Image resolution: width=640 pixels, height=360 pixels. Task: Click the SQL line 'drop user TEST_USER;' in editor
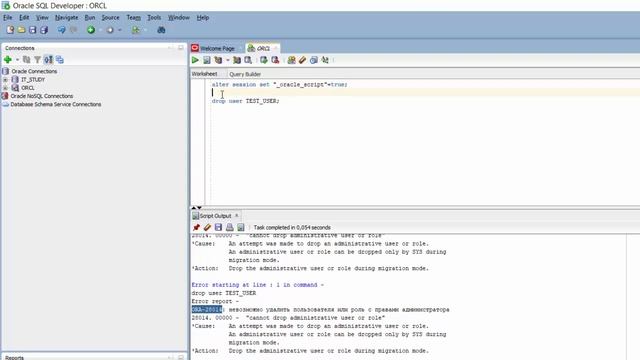pyautogui.click(x=245, y=101)
